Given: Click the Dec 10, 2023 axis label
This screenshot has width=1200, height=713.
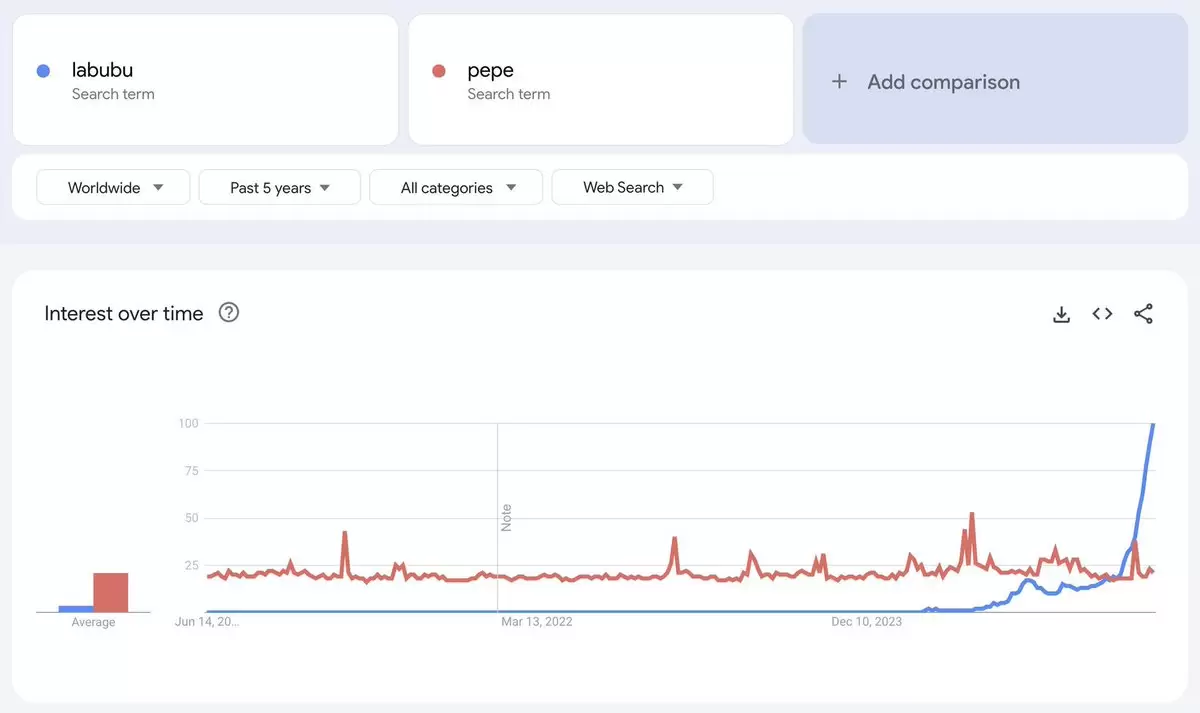Looking at the screenshot, I should click(866, 621).
